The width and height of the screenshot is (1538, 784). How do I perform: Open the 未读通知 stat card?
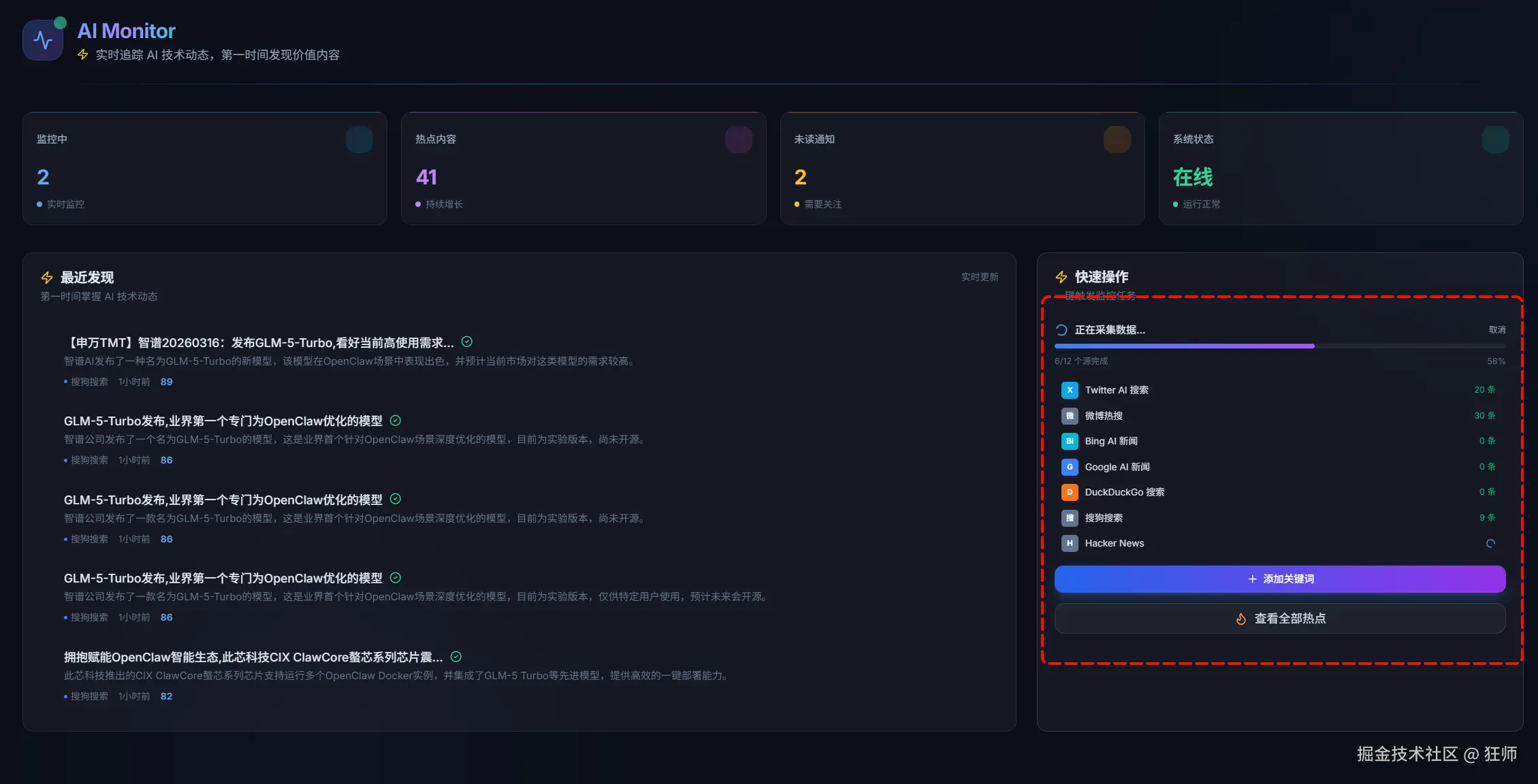pos(961,169)
